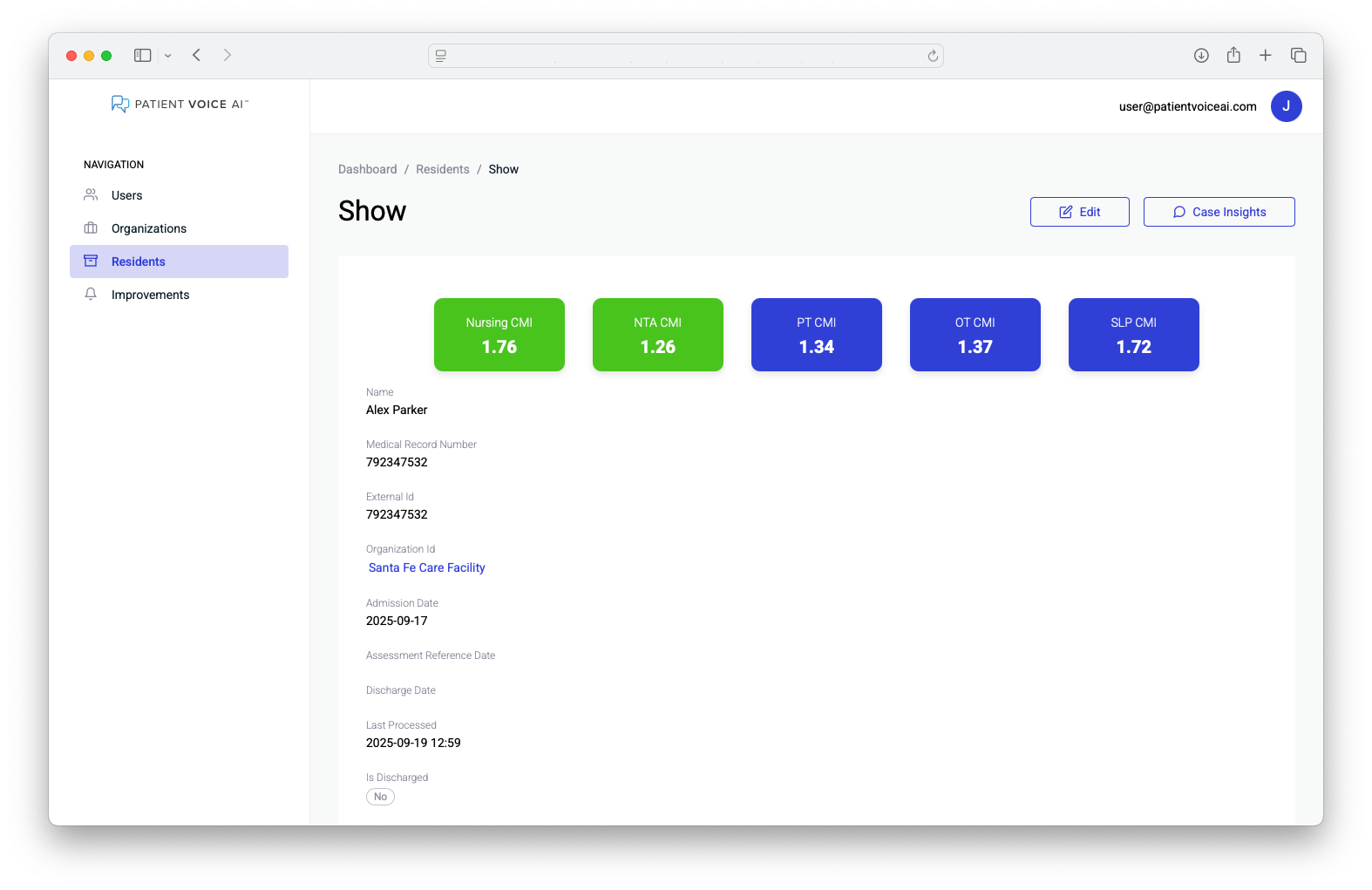Open a new tab with plus icon

(1266, 56)
